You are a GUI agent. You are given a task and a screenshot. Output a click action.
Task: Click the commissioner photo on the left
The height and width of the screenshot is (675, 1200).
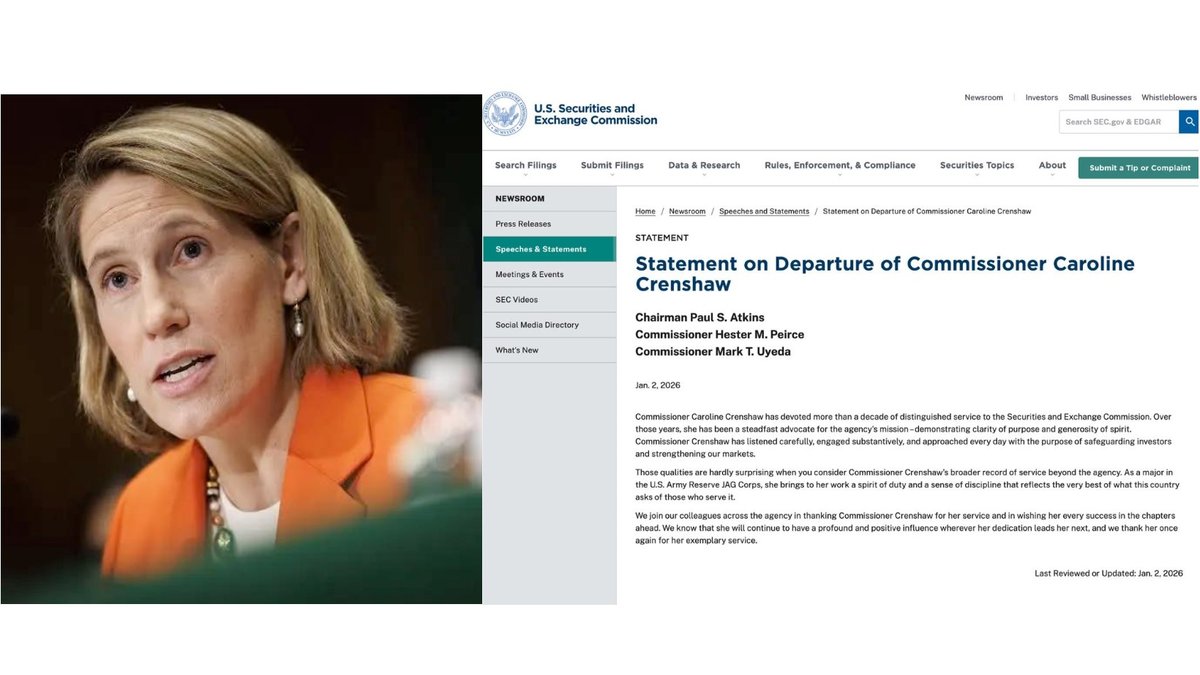241,348
